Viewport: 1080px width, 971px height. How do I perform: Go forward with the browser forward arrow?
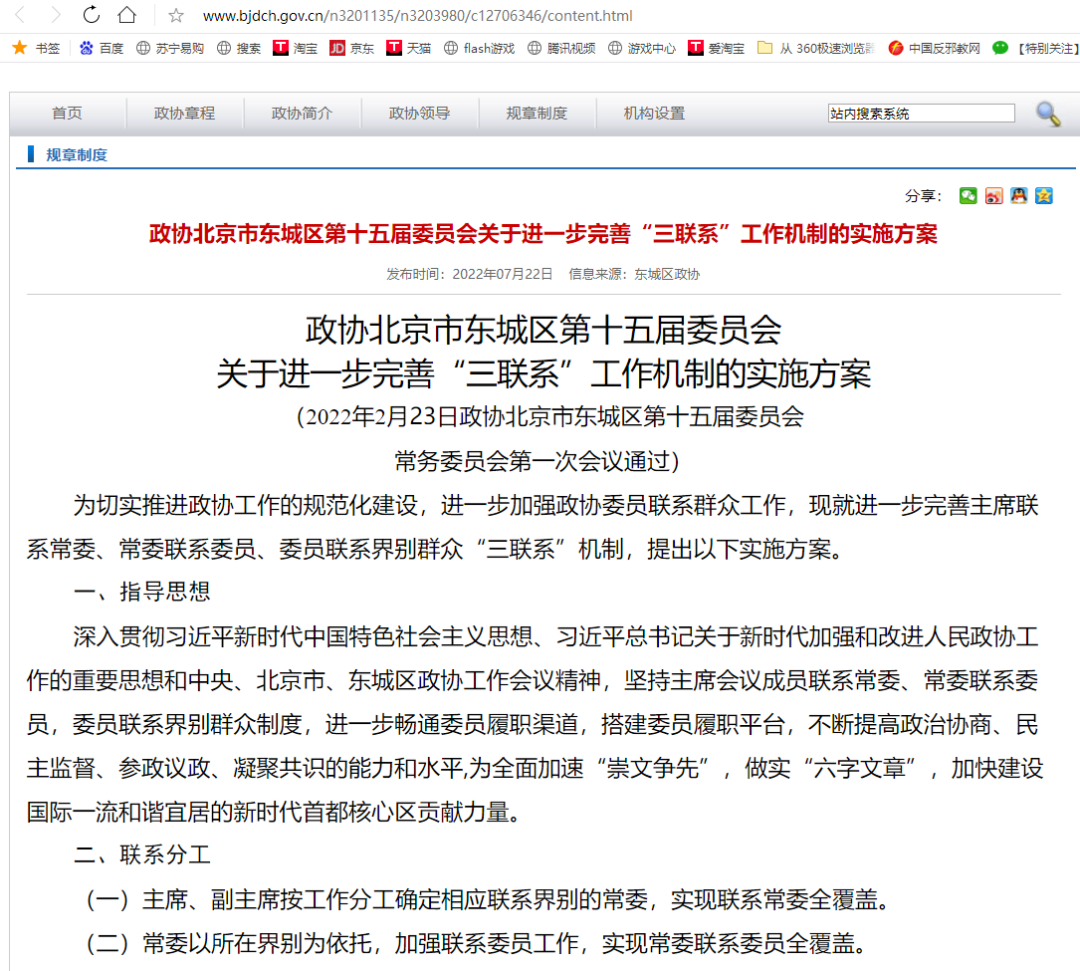pos(55,15)
